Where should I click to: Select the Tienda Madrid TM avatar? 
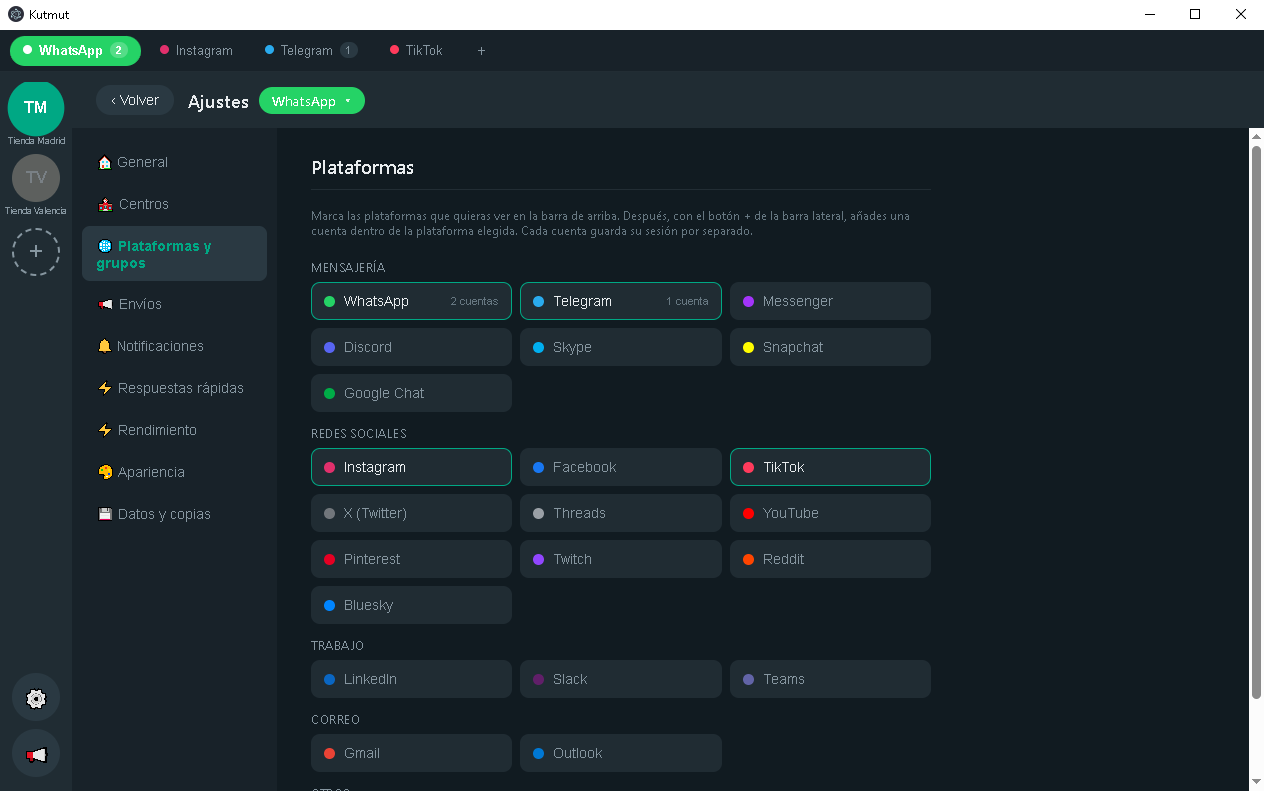(36, 107)
